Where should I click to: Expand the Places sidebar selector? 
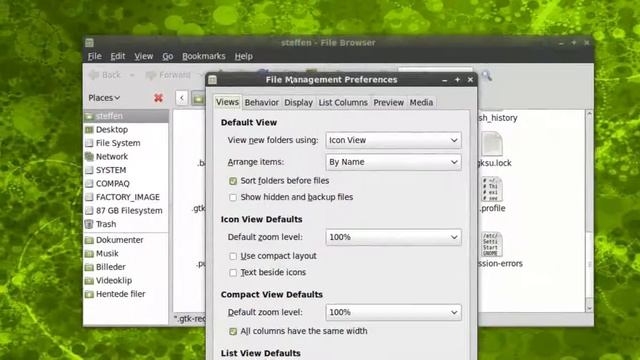pyautogui.click(x=104, y=98)
